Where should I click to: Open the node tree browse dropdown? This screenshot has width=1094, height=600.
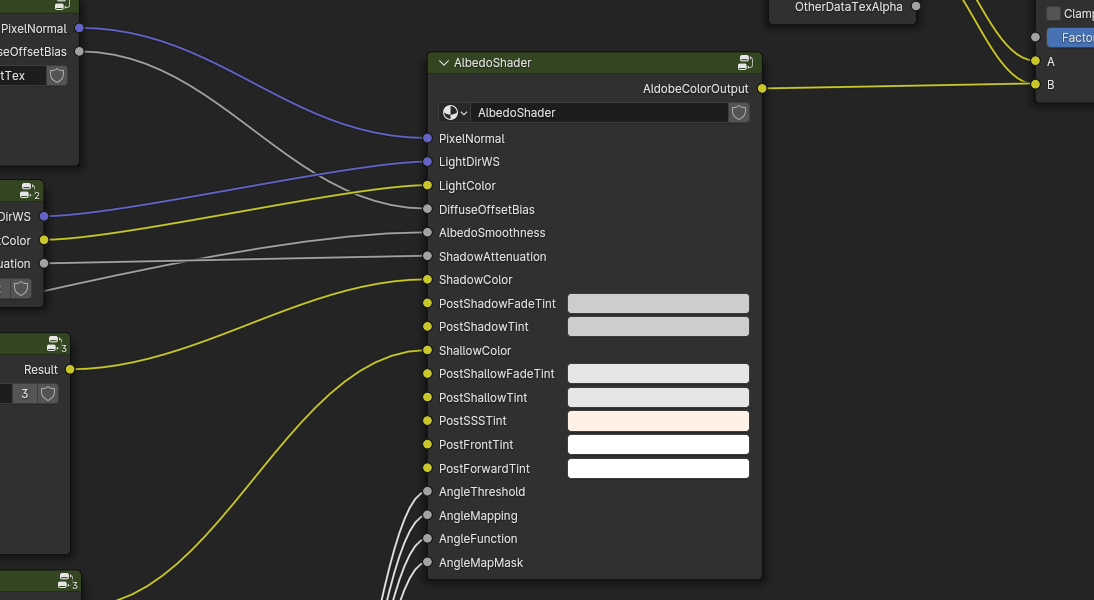click(455, 113)
